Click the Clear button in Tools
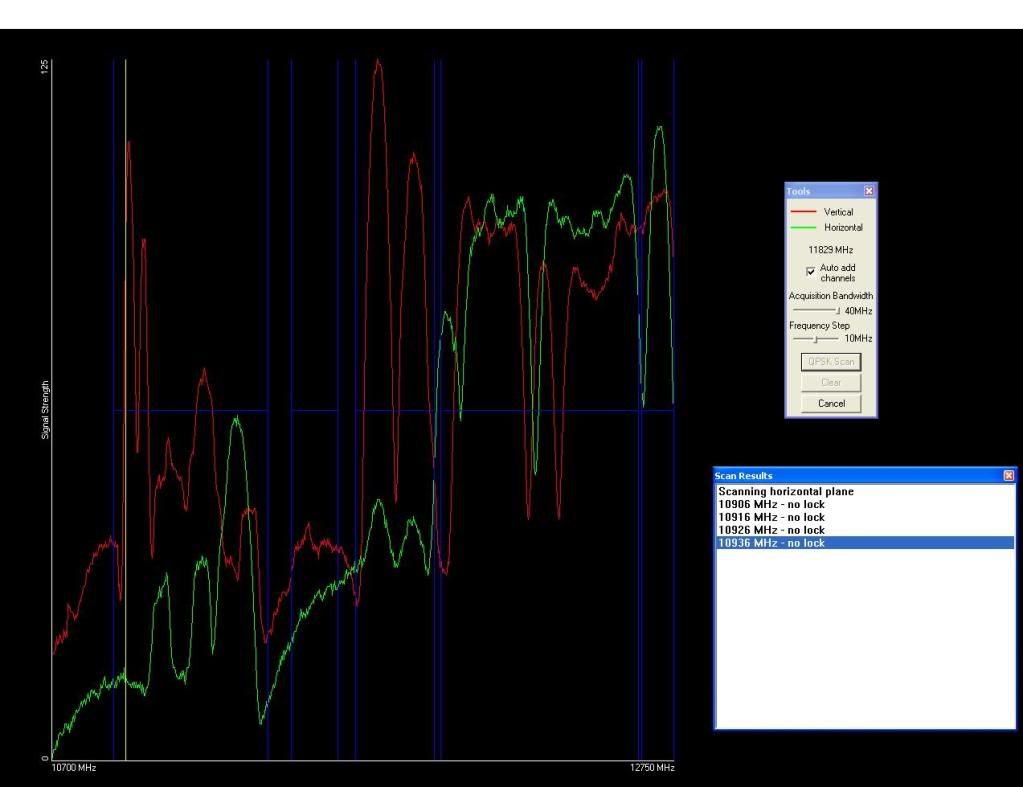 pyautogui.click(x=831, y=382)
